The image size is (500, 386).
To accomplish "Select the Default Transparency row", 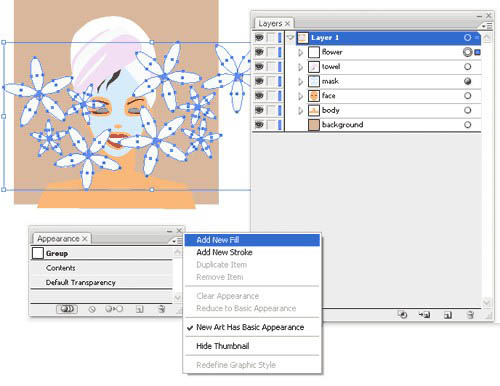I will coord(101,282).
